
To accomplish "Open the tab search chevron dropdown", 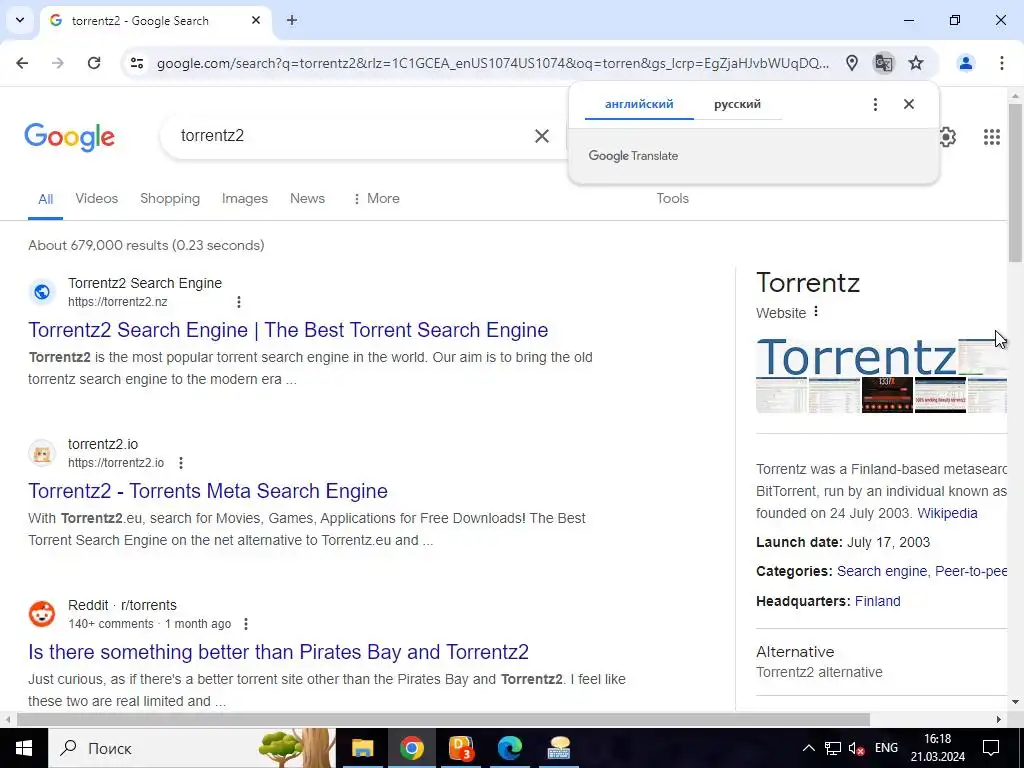I will click(x=20, y=20).
